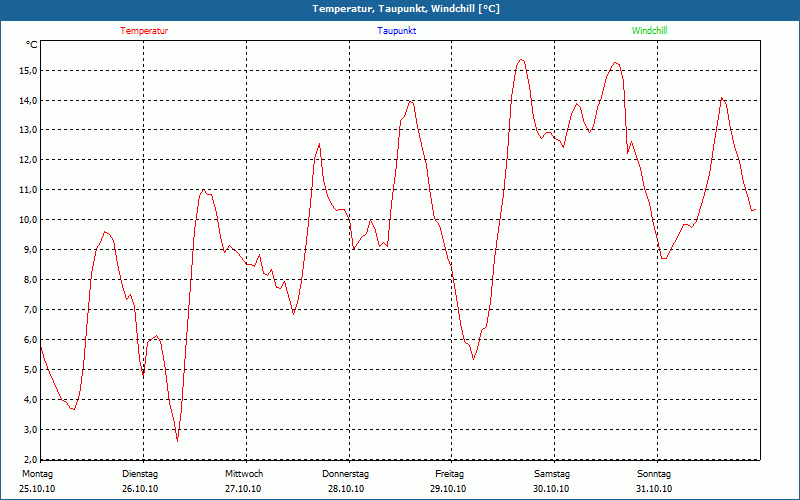Click the Montag day label
The height and width of the screenshot is (500, 800).
click(37, 474)
